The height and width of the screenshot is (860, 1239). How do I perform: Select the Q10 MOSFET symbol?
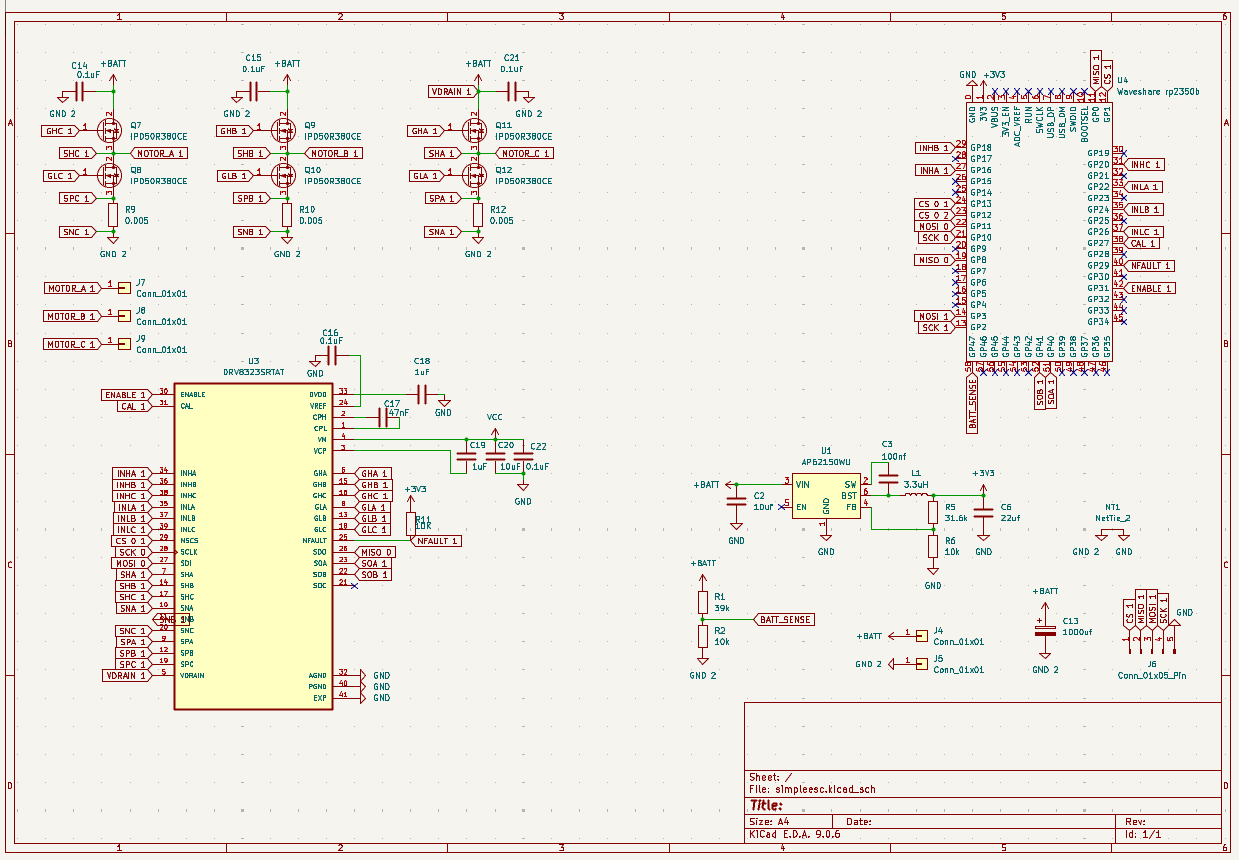283,175
